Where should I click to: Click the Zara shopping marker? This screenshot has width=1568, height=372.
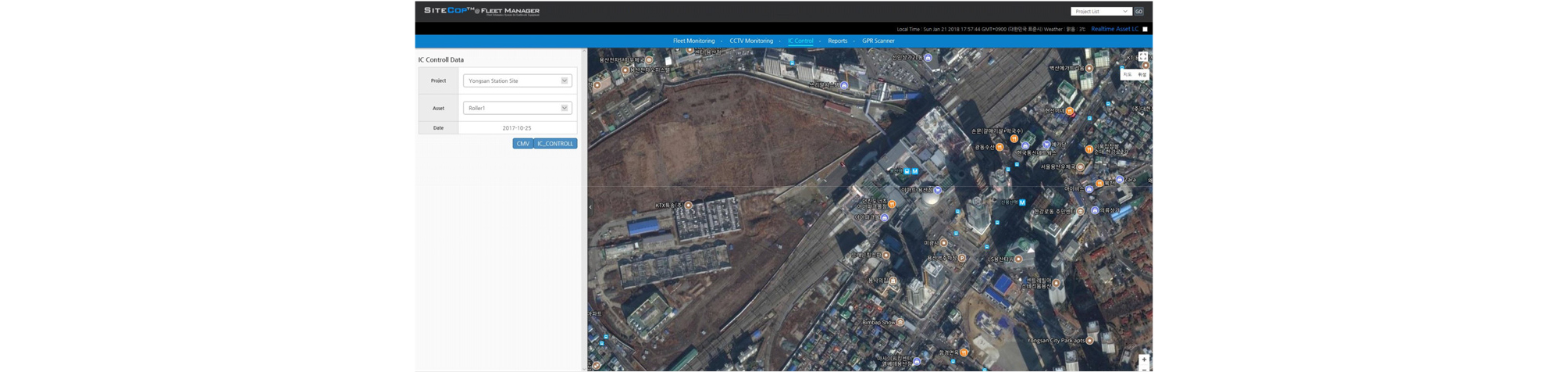tap(1119, 180)
